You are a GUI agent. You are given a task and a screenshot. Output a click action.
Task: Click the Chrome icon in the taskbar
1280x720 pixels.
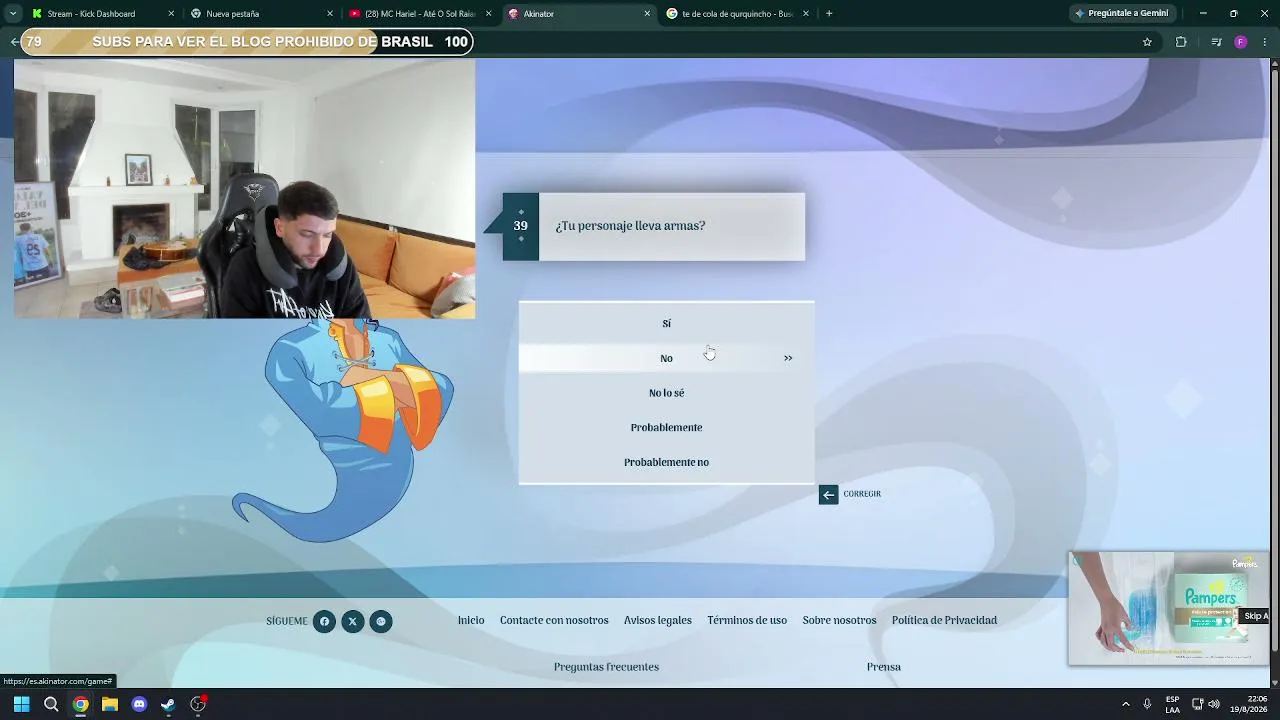pos(80,704)
